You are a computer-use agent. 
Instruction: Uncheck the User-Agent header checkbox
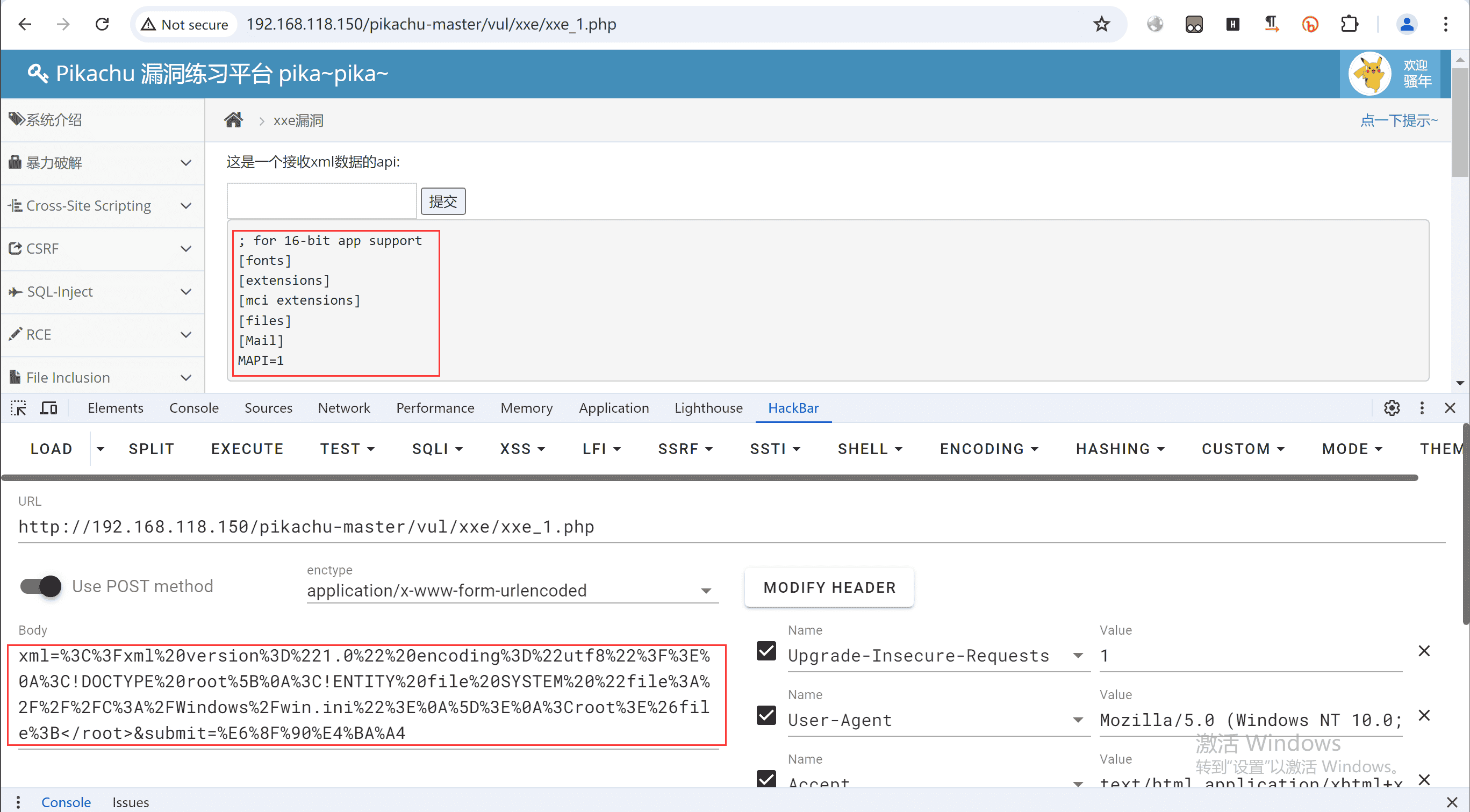tap(766, 716)
